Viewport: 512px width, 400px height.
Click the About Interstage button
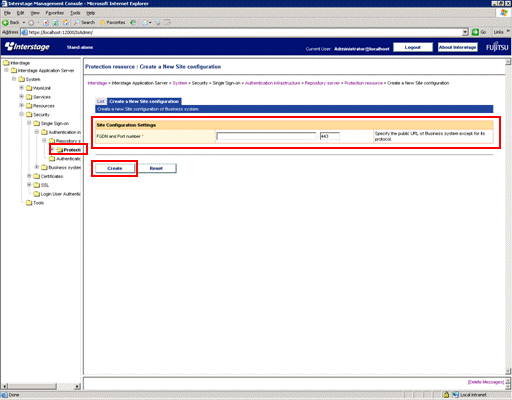457,47
